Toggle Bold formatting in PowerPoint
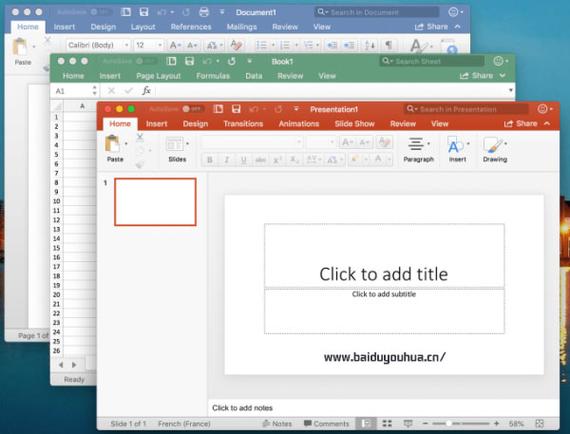Image resolution: width=570 pixels, height=434 pixels. pos(210,160)
